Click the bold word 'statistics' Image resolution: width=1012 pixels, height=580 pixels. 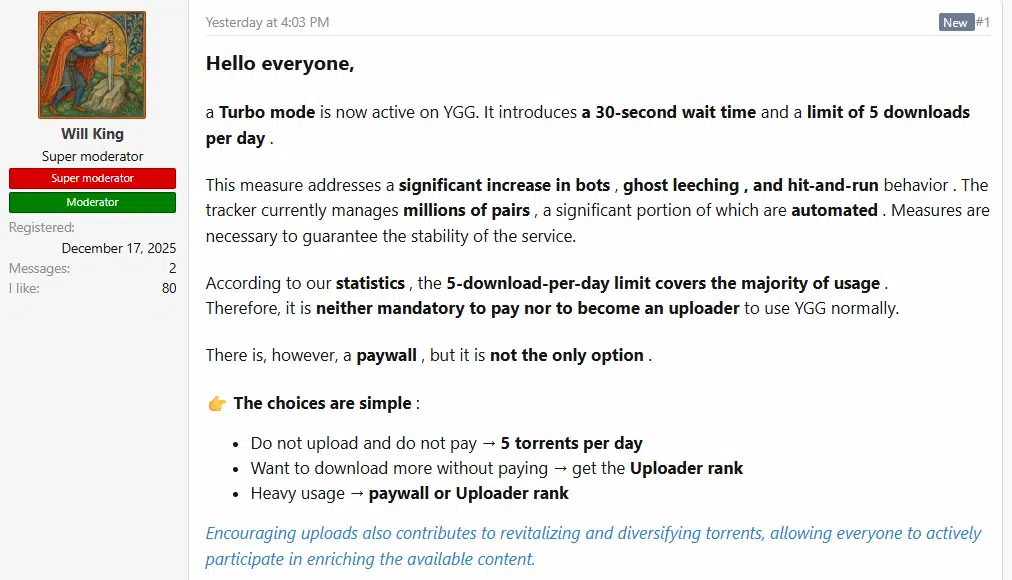(370, 283)
